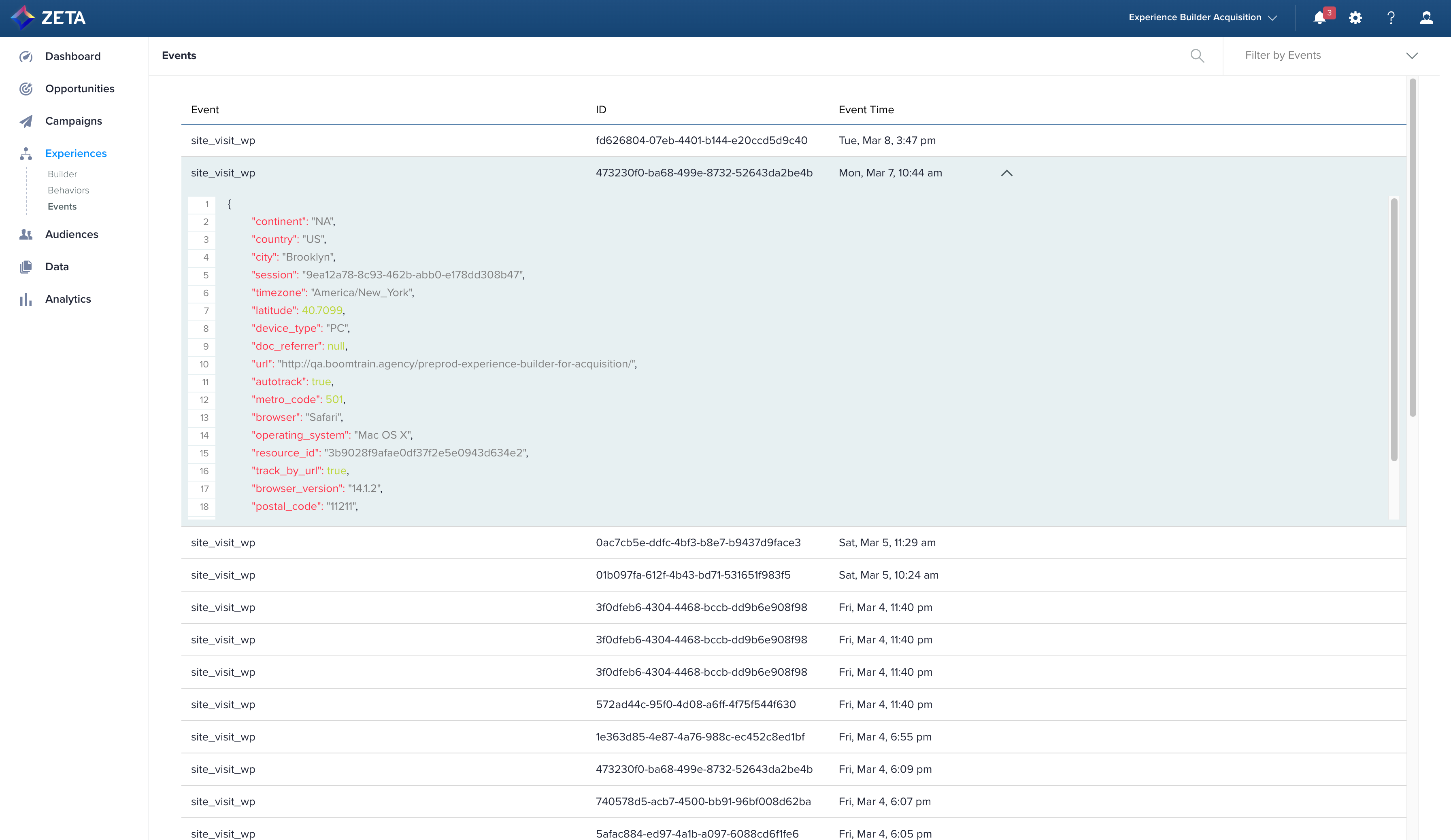Collapse the expanded Mar 7 event row

[1006, 173]
